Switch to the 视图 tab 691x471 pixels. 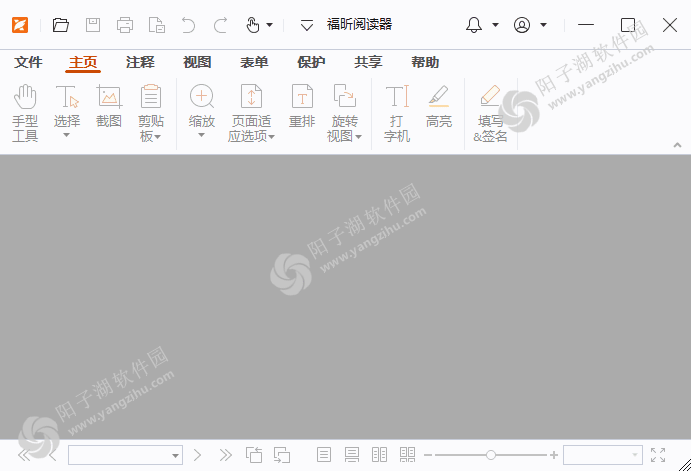(197, 62)
